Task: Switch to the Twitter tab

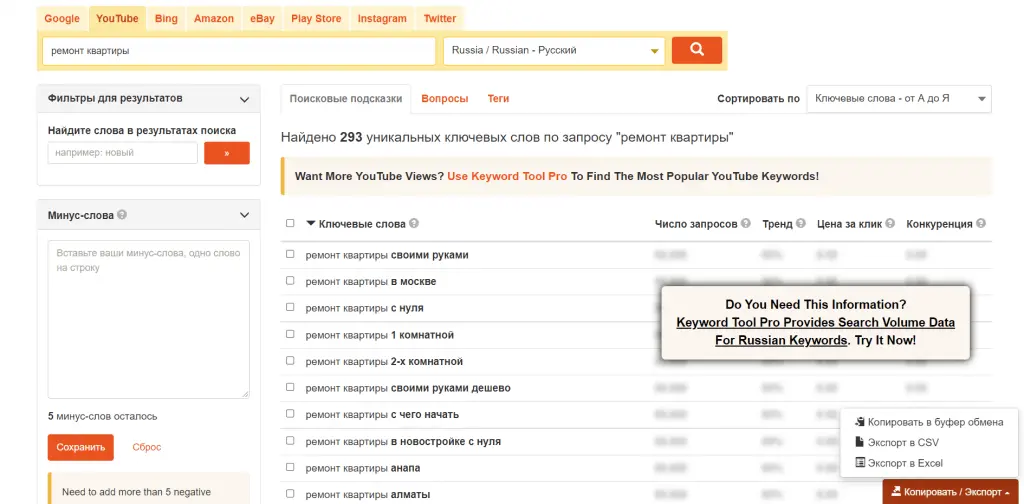Action: [x=440, y=18]
